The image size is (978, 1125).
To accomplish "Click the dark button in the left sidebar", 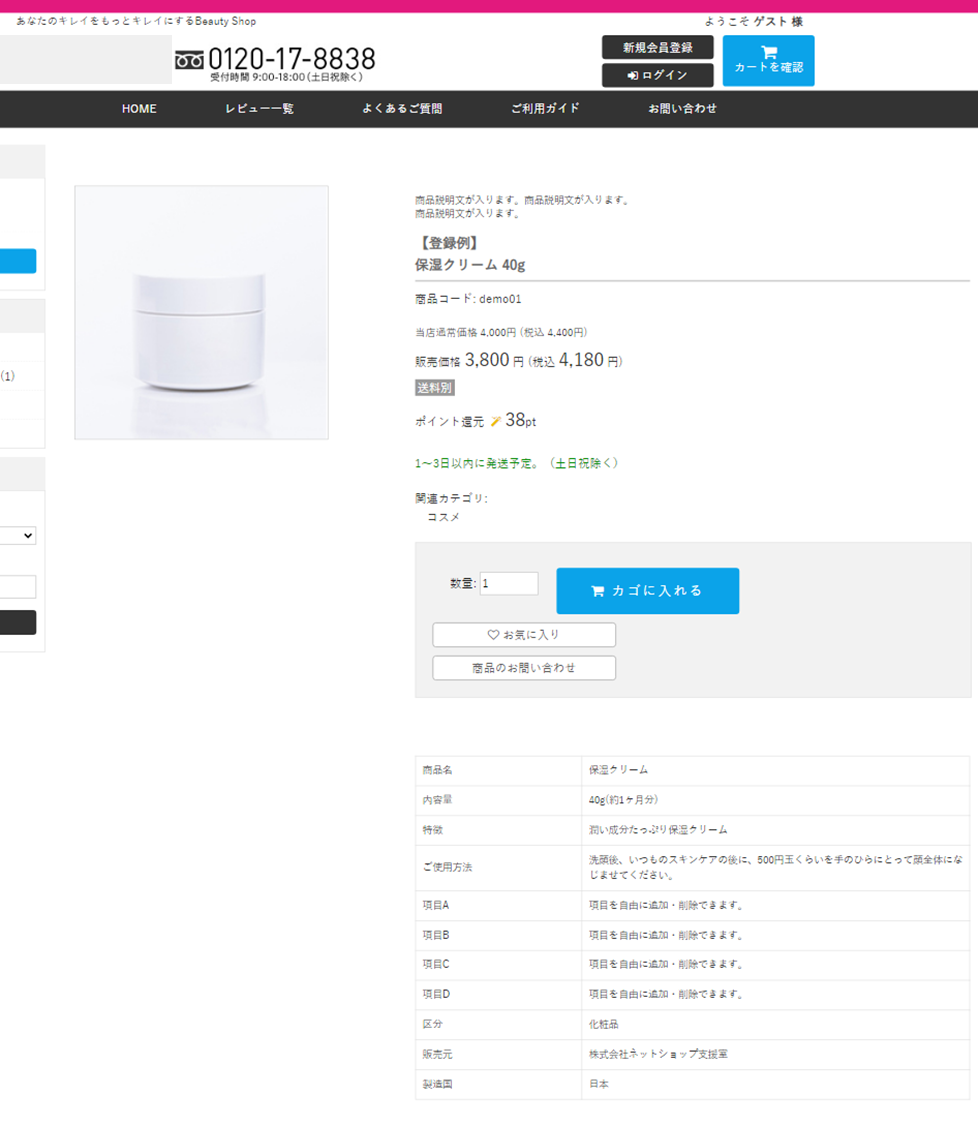I will pyautogui.click(x=18, y=622).
